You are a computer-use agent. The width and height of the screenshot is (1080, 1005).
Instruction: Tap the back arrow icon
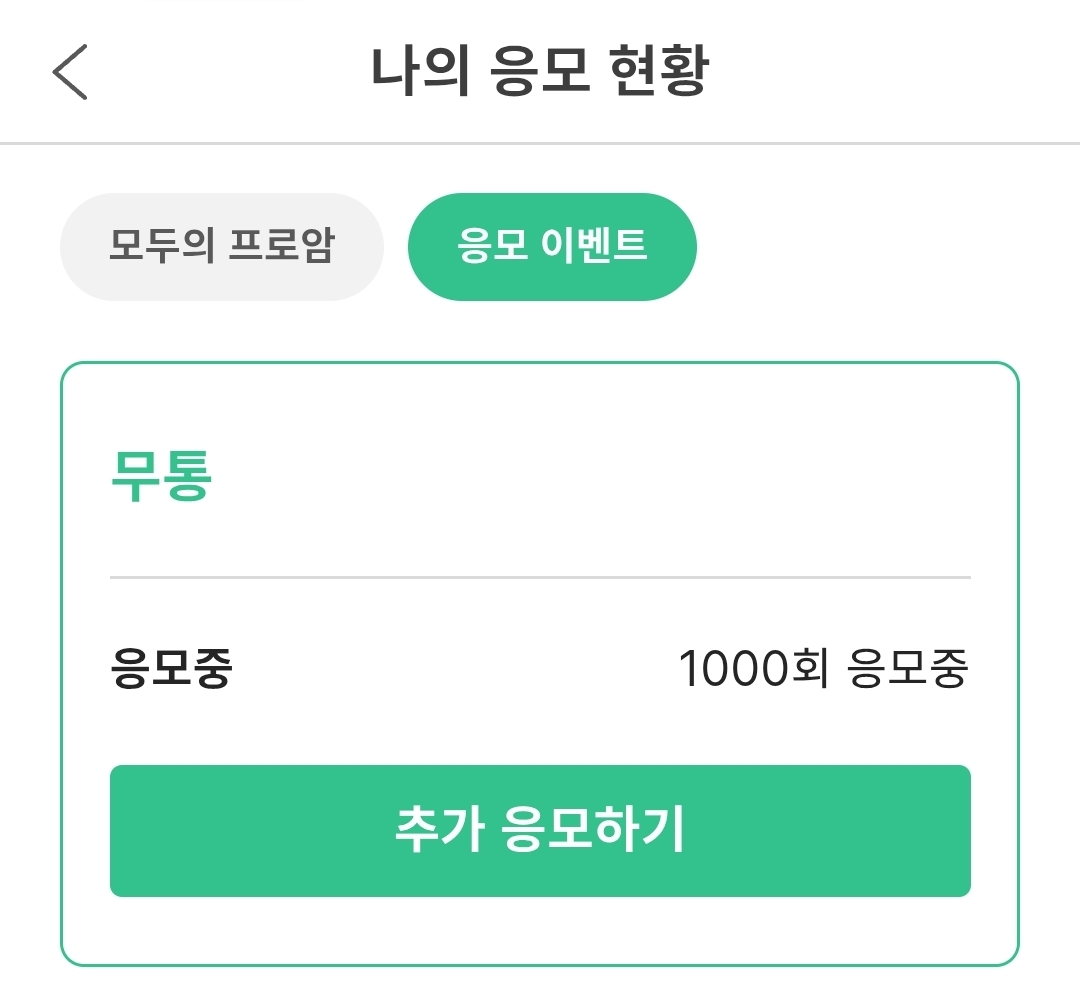[x=70, y=72]
